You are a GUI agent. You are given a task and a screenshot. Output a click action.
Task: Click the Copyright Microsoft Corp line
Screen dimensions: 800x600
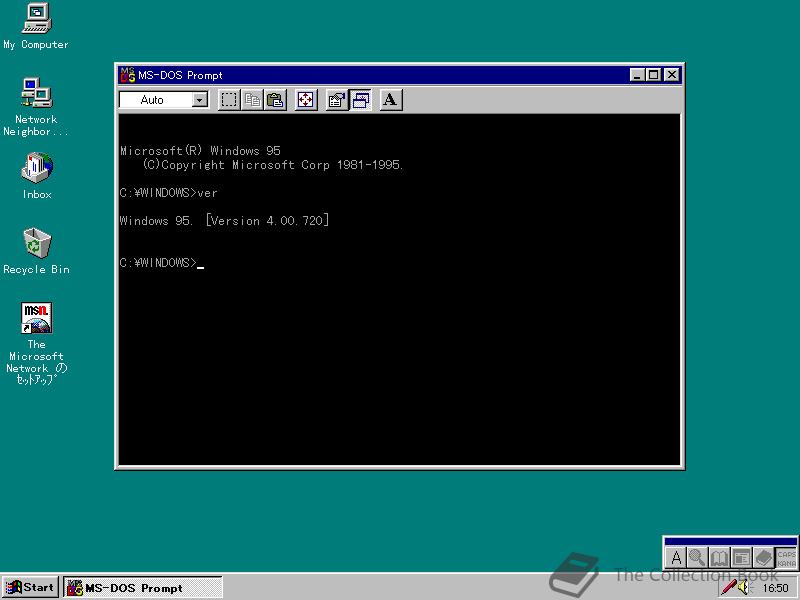point(273,165)
